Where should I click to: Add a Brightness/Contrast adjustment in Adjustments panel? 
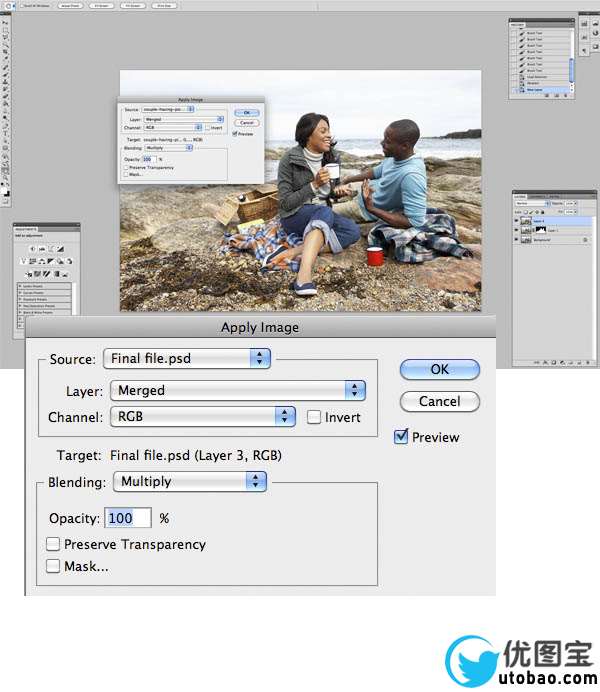coord(32,249)
